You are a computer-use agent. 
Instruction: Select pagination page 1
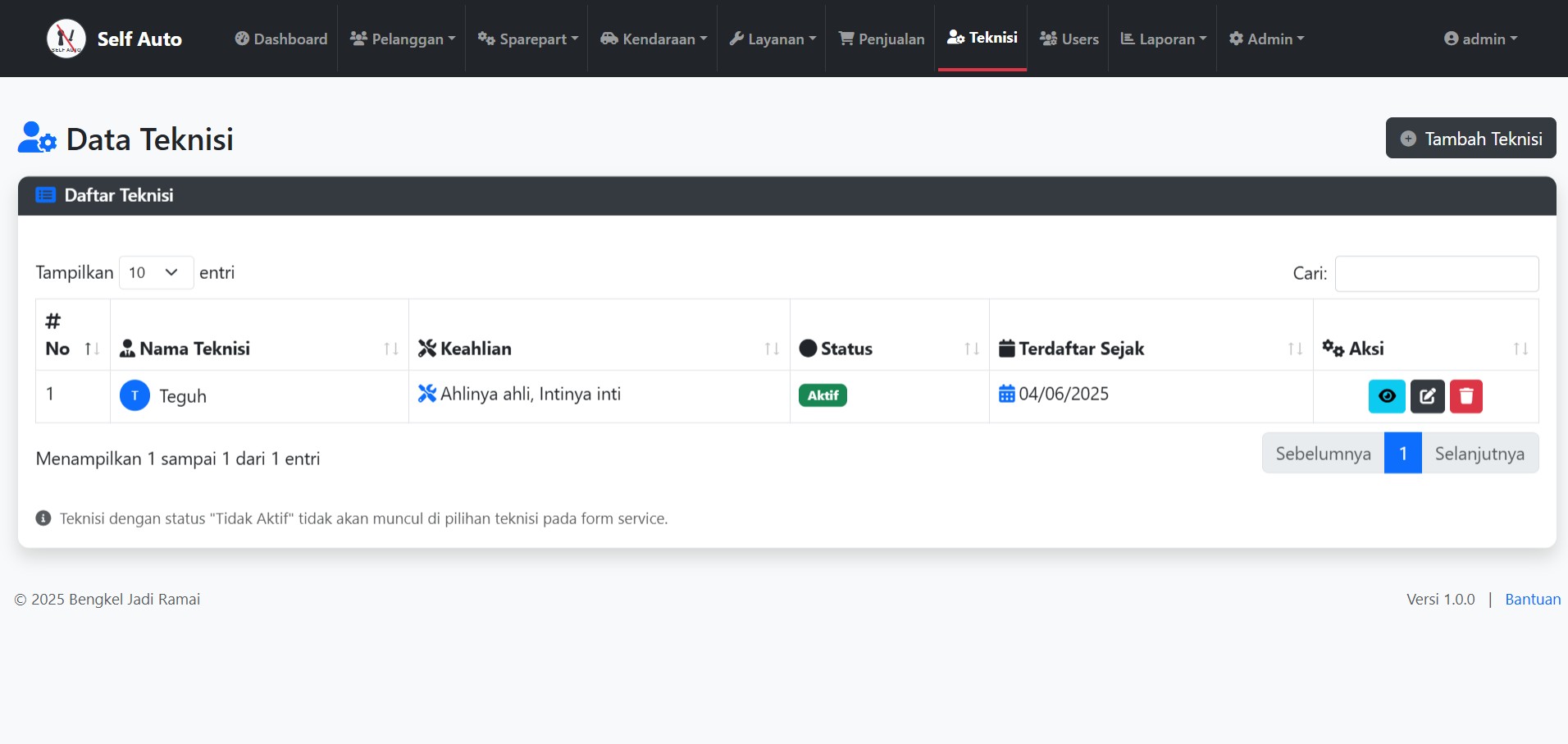[1402, 454]
